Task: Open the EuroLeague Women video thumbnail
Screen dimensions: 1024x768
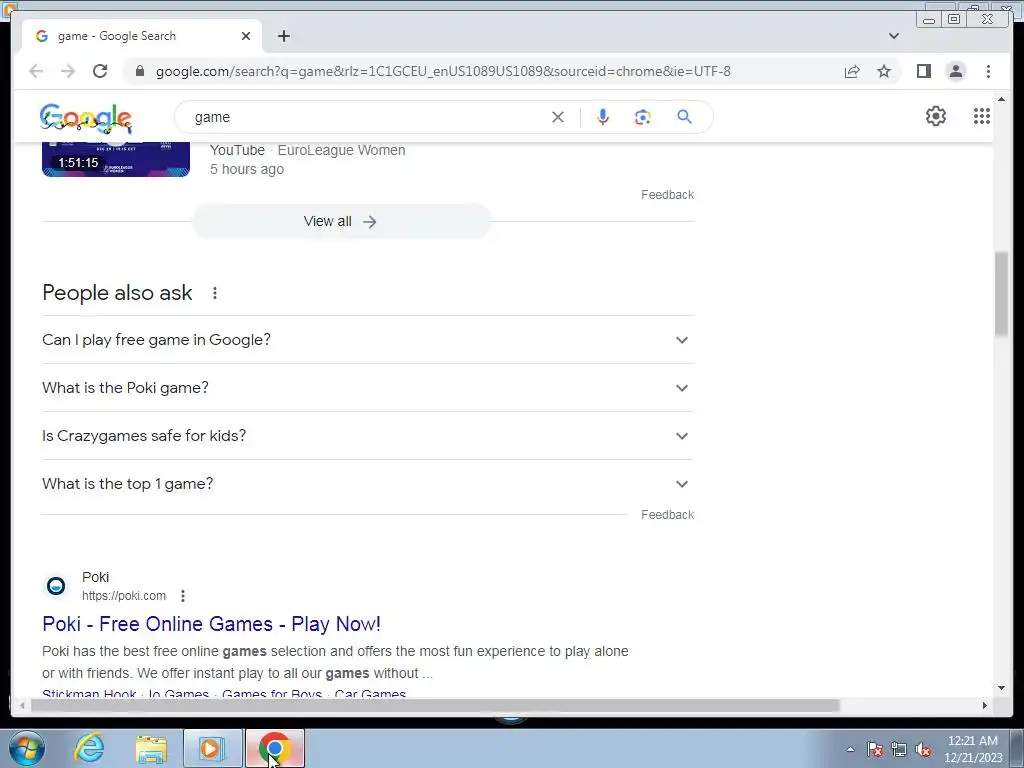Action: point(116,159)
